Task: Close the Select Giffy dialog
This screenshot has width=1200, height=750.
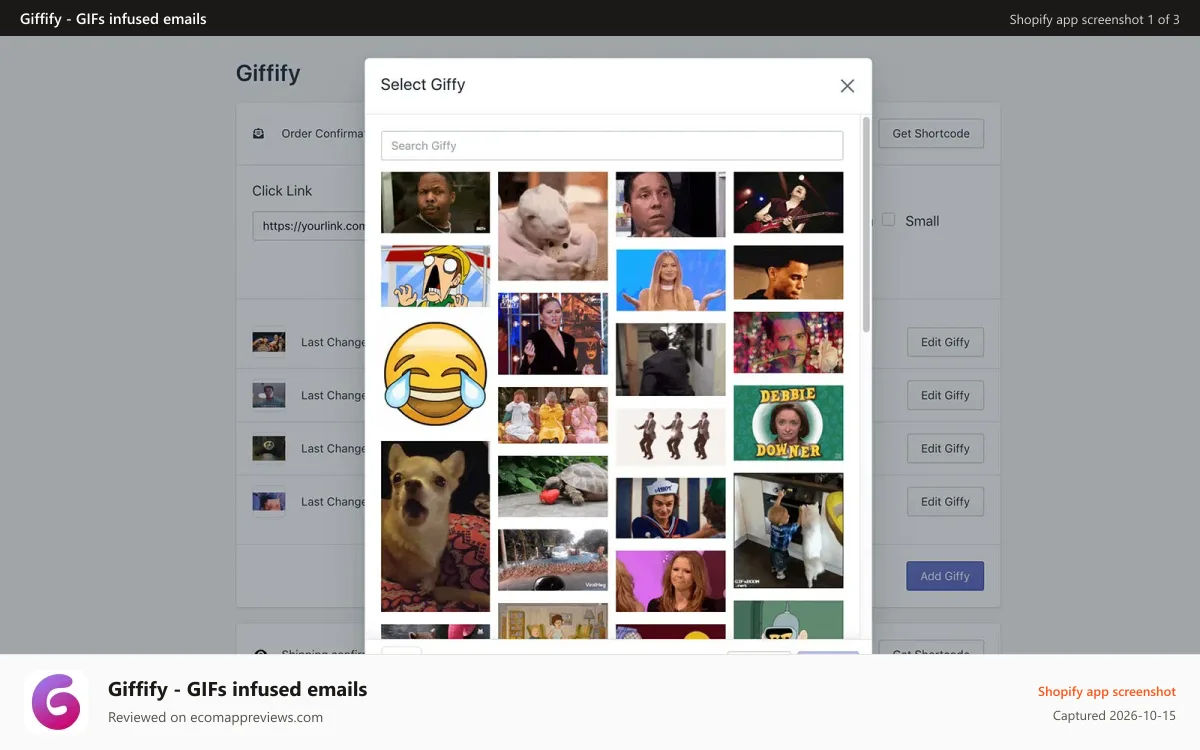Action: tap(847, 86)
